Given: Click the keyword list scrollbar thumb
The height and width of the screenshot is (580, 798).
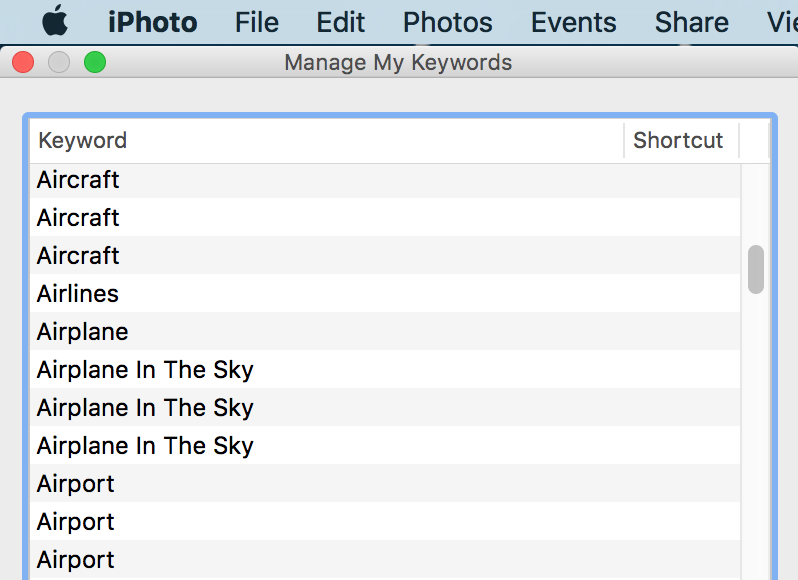Looking at the screenshot, I should (x=756, y=269).
